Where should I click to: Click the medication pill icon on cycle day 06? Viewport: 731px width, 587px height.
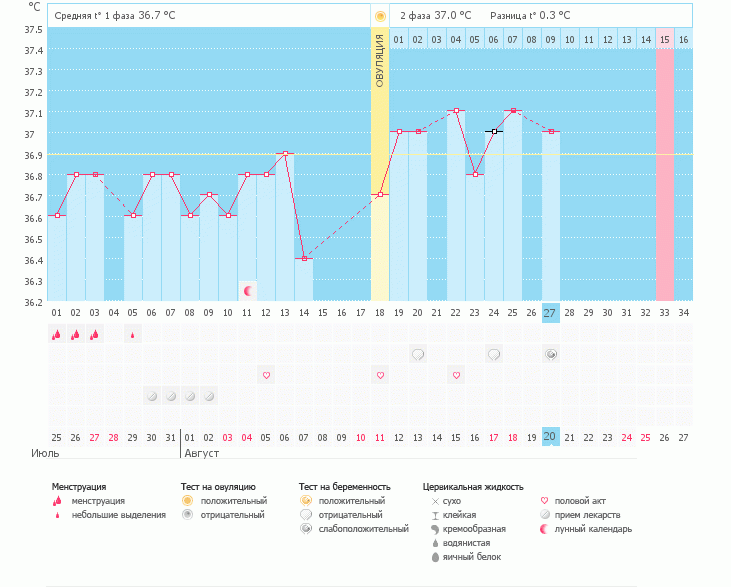[x=152, y=396]
